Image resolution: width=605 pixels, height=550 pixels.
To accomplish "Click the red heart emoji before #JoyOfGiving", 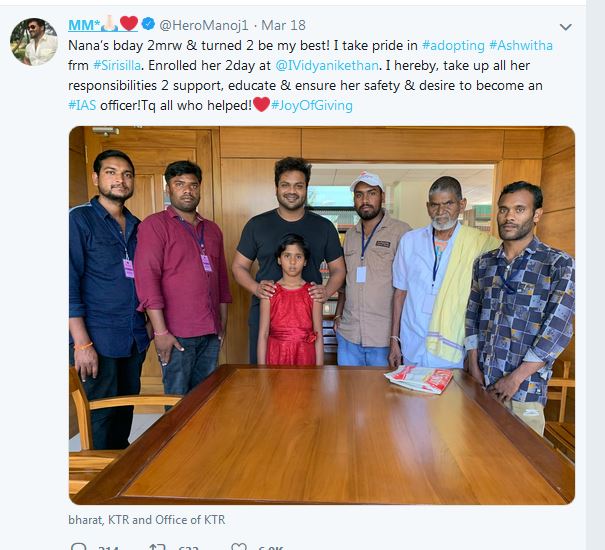I will 259,106.
